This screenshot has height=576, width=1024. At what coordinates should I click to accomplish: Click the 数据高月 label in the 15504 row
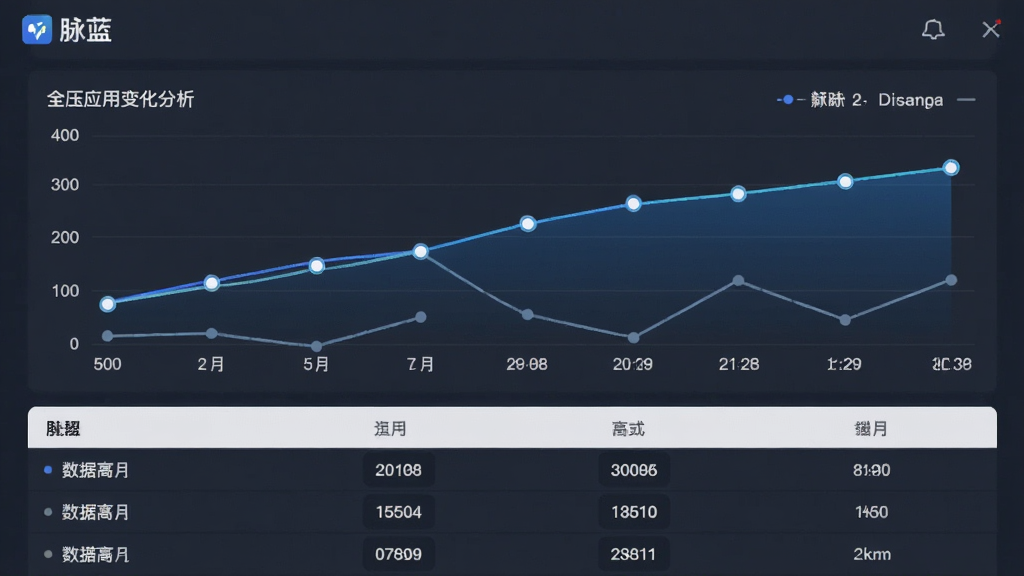(x=95, y=513)
